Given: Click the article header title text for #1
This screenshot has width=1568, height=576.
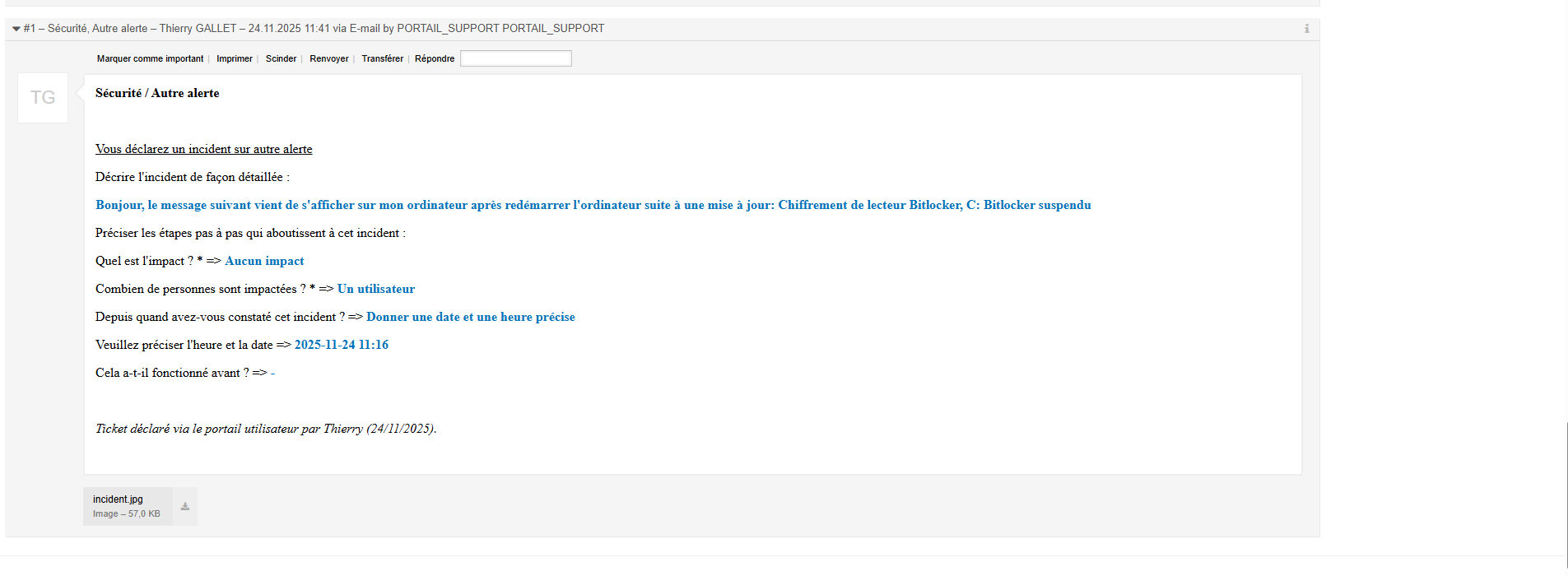Looking at the screenshot, I should [x=314, y=29].
